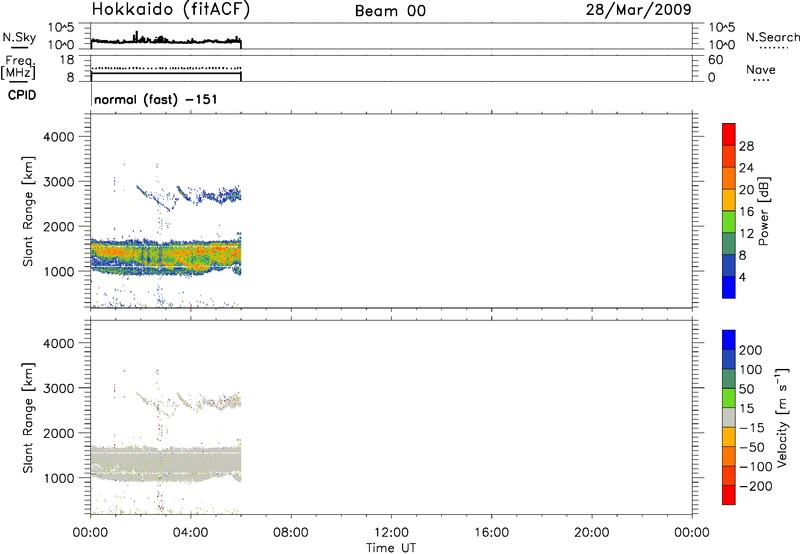
Task: Click the blue top swatch of Velocity colorbar
Action: [729, 340]
